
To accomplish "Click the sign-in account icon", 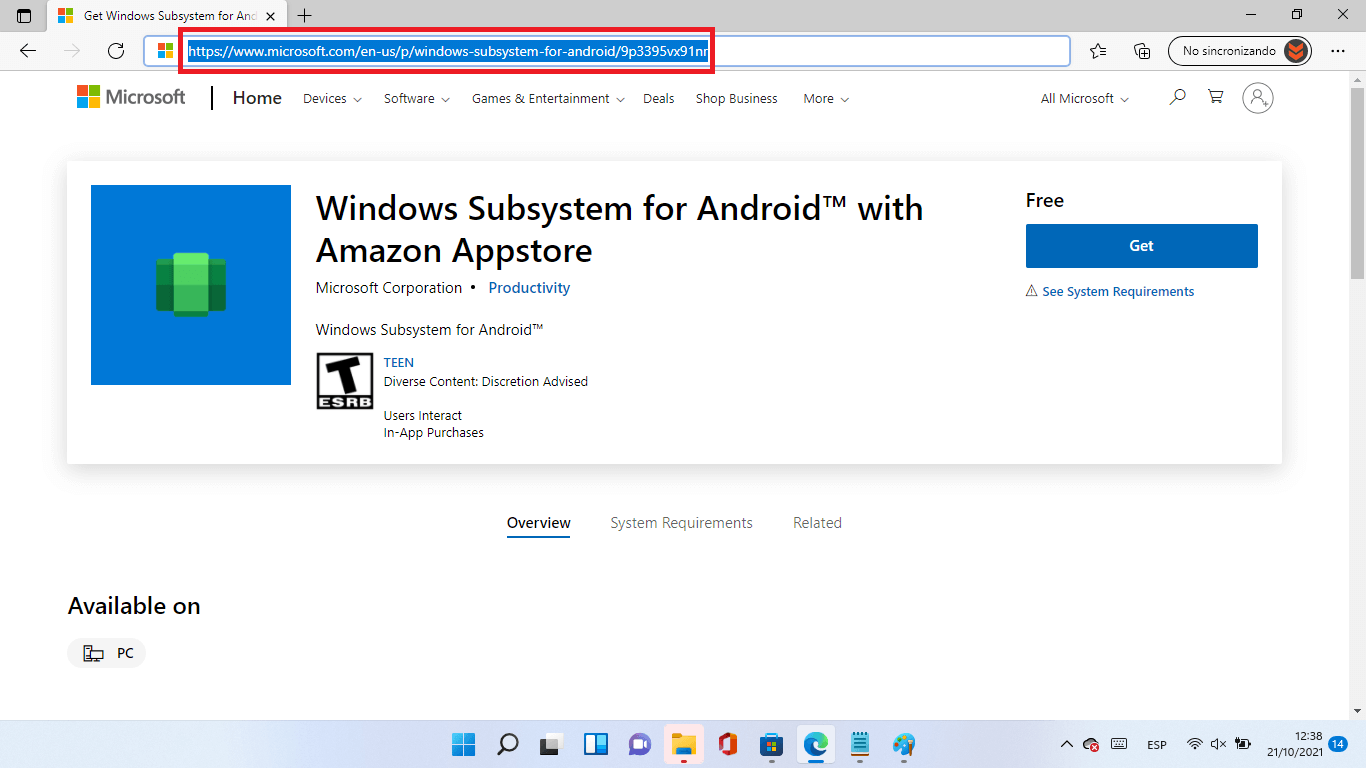I will coord(1258,97).
